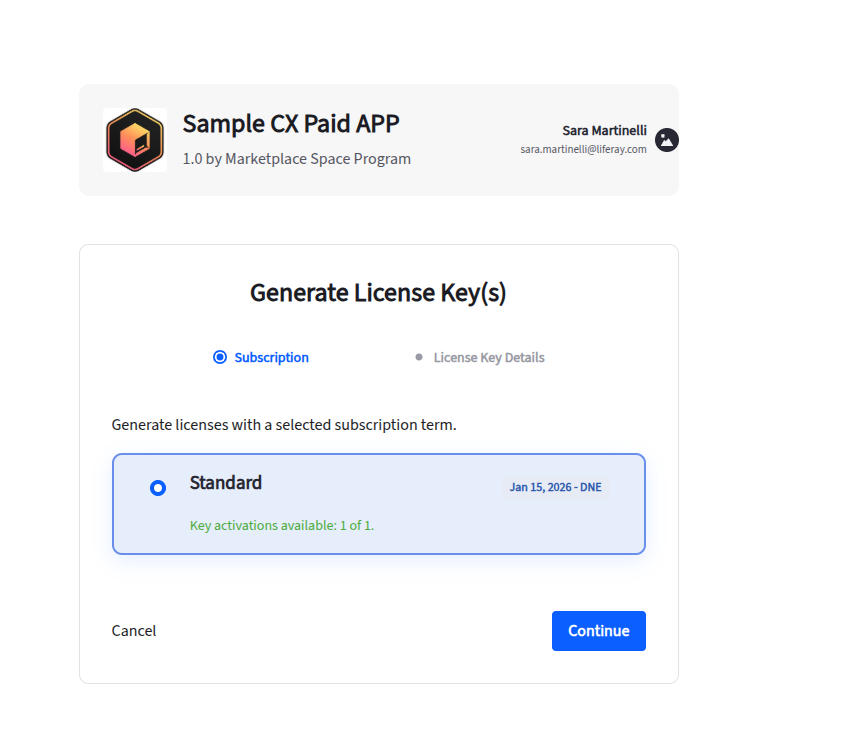Click the License Key Details step dot
This screenshot has width=852, height=737.
(x=419, y=357)
